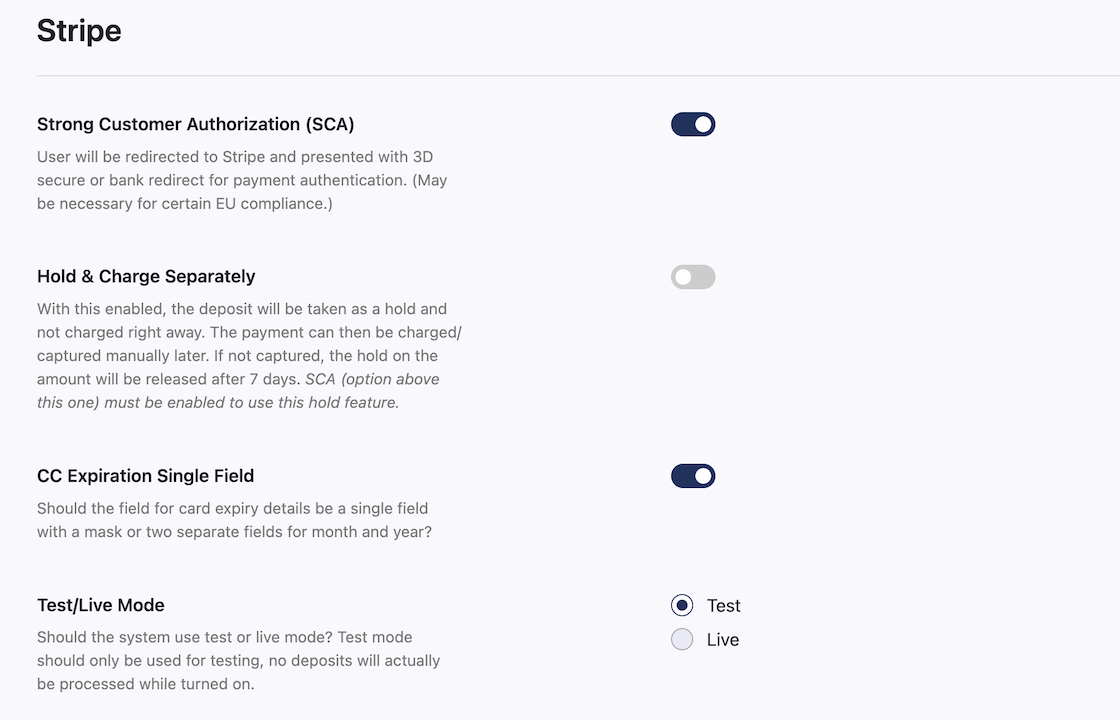The width and height of the screenshot is (1120, 720).
Task: Turn off CC Expiration Single Field switch
Action: (693, 476)
